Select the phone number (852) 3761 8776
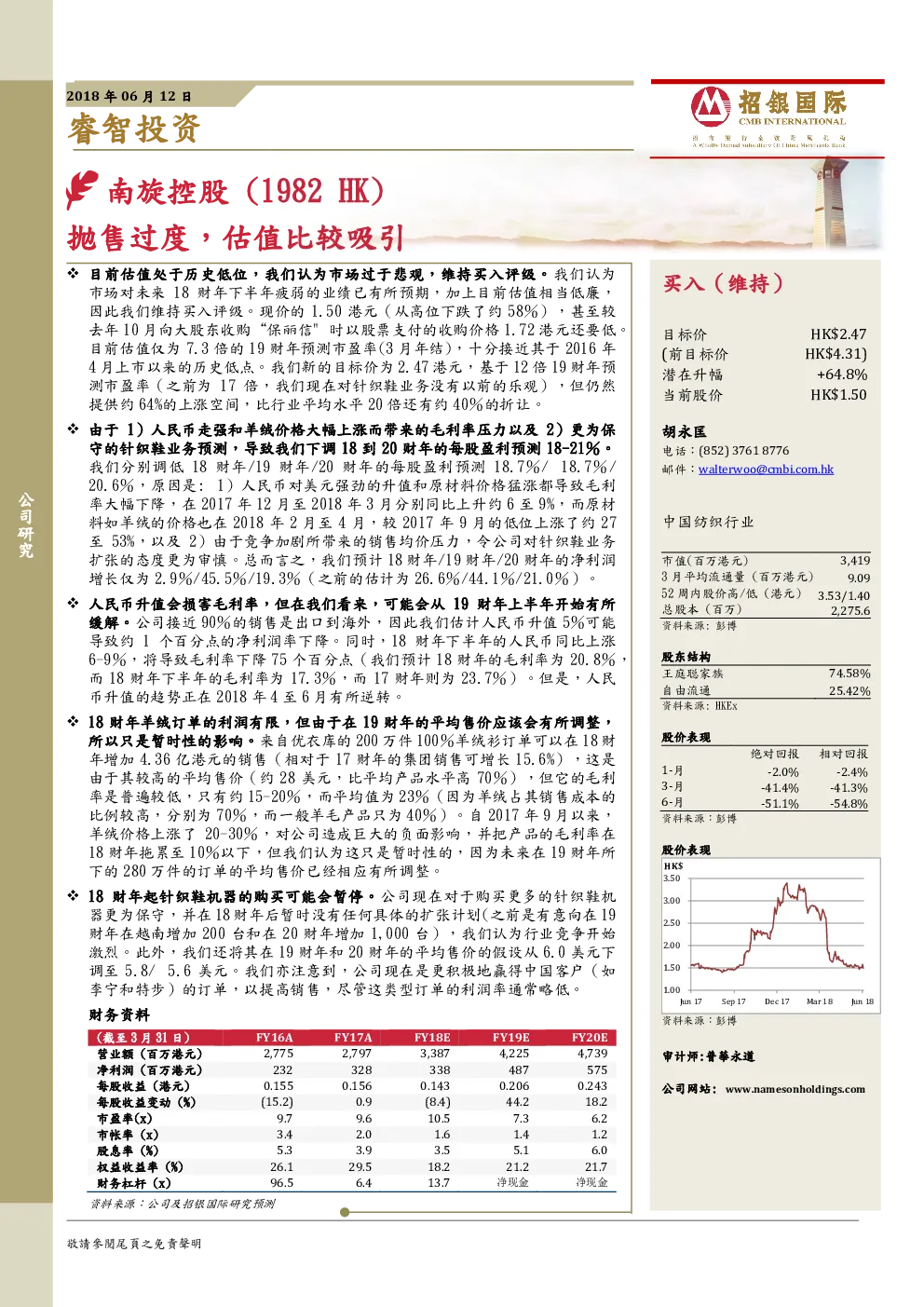 [743, 451]
